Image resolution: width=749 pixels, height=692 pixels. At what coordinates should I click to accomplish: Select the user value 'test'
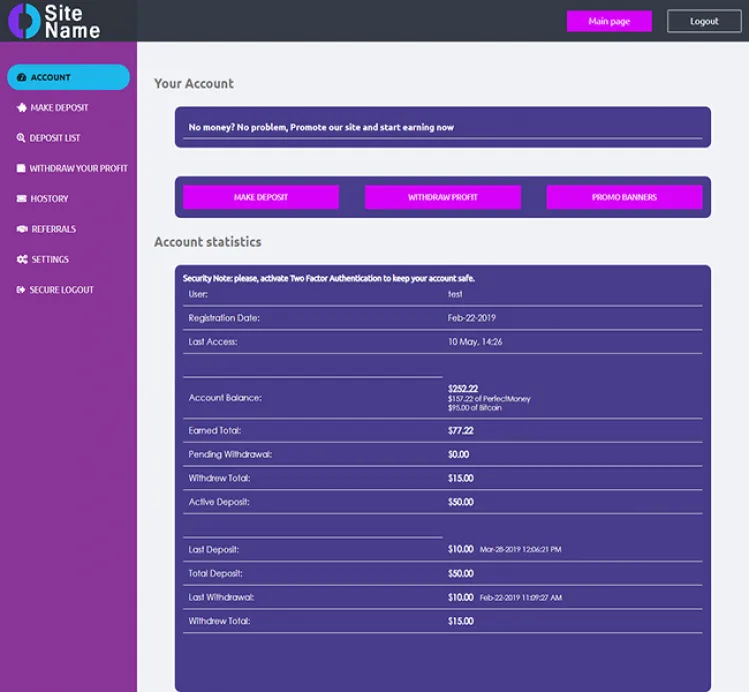pos(455,294)
